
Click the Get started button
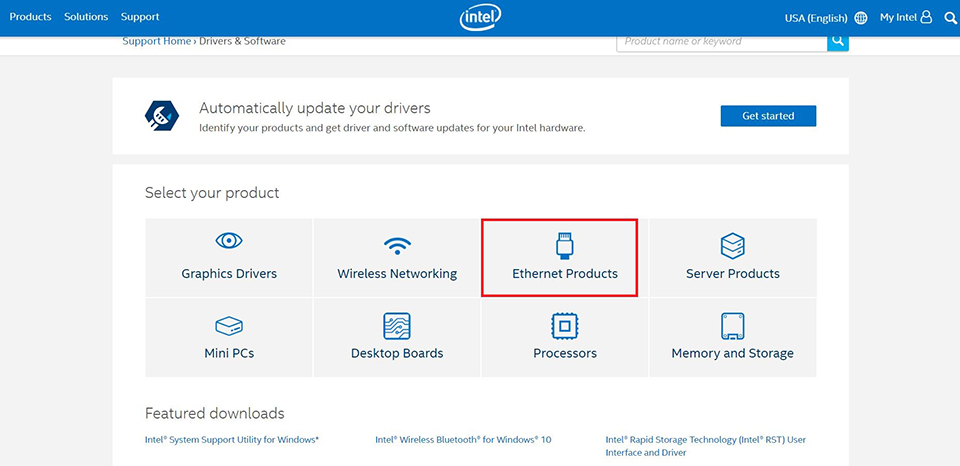pos(768,116)
